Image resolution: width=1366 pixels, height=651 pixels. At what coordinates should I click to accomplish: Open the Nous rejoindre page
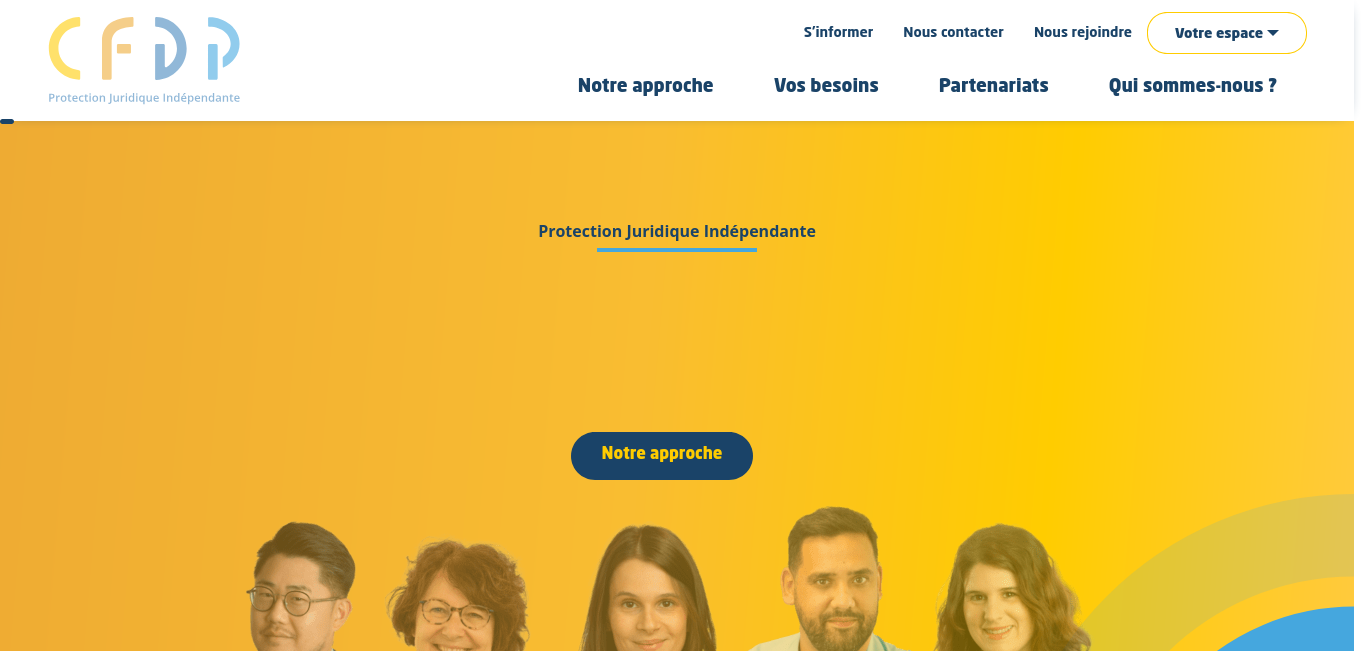coord(1083,32)
